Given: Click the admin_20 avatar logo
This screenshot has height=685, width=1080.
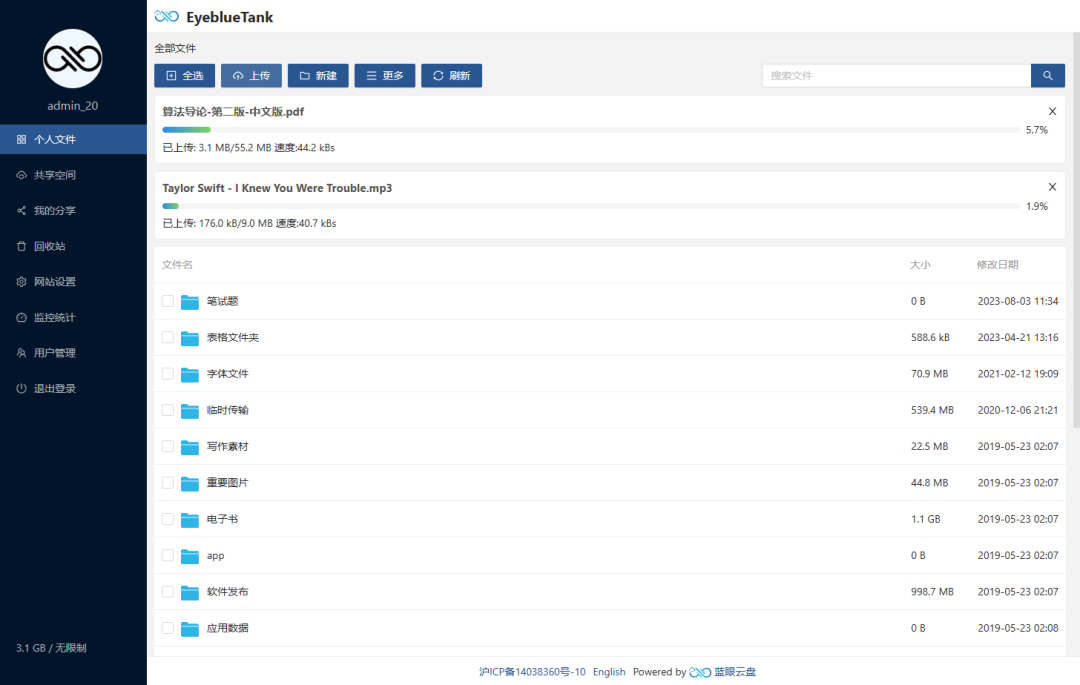Looking at the screenshot, I should (73, 59).
